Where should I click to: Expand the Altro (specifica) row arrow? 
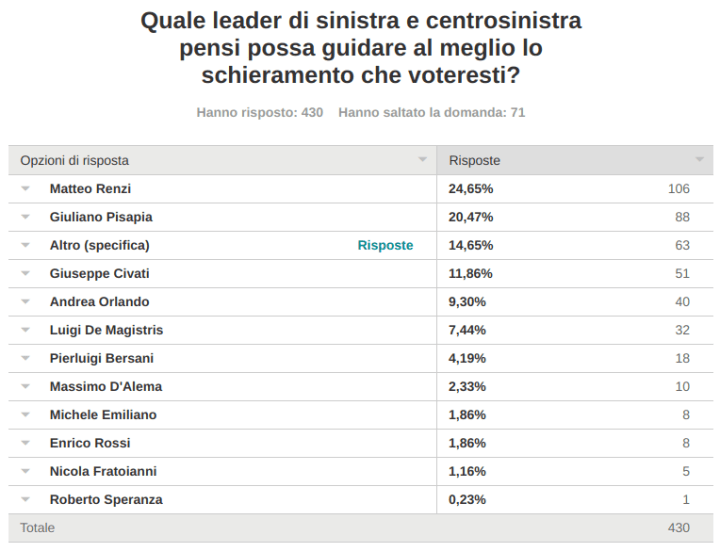[26, 245]
